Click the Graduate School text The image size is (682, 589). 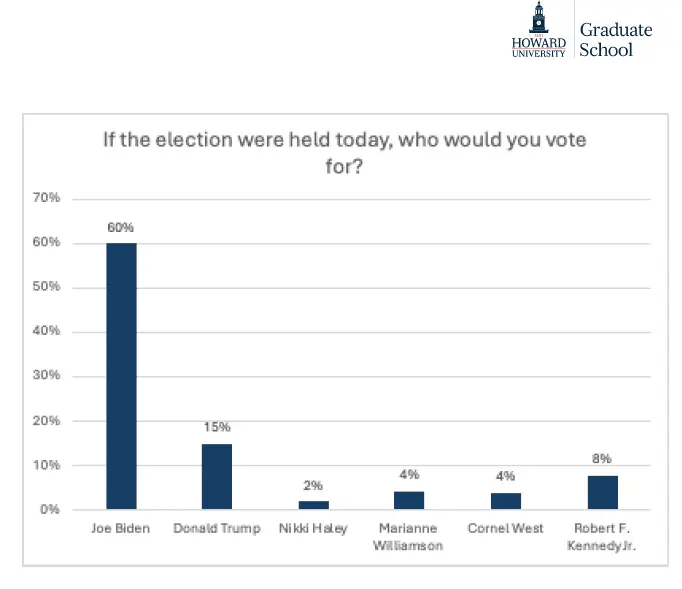click(615, 39)
